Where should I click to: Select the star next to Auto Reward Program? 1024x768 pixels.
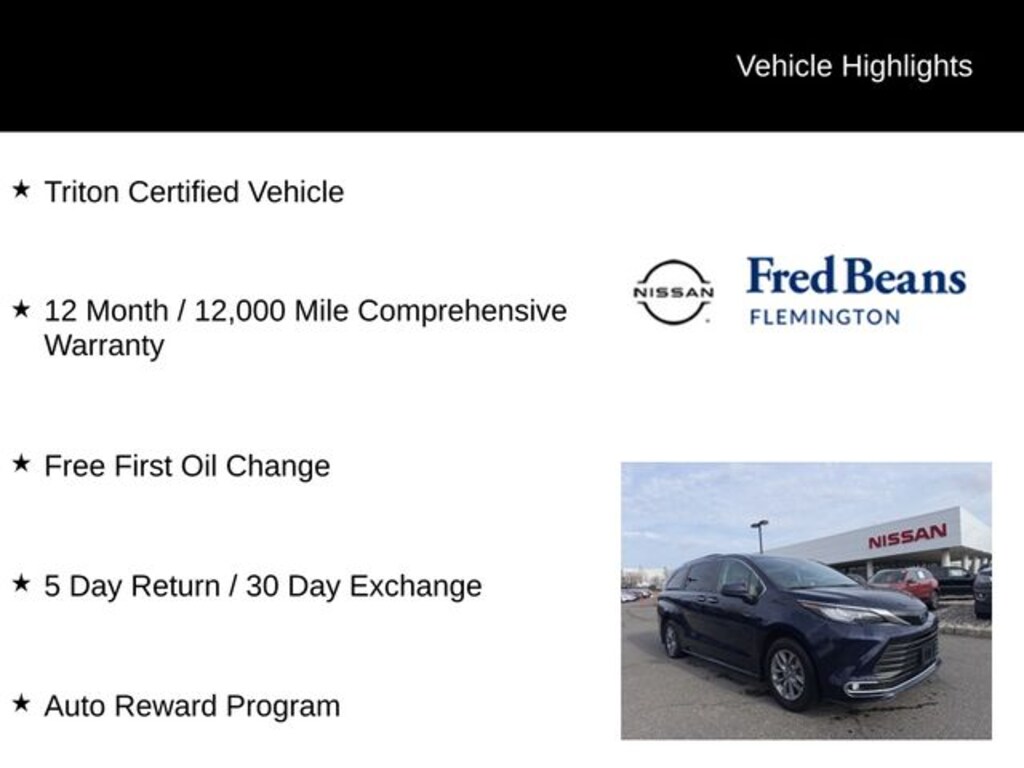tap(20, 704)
